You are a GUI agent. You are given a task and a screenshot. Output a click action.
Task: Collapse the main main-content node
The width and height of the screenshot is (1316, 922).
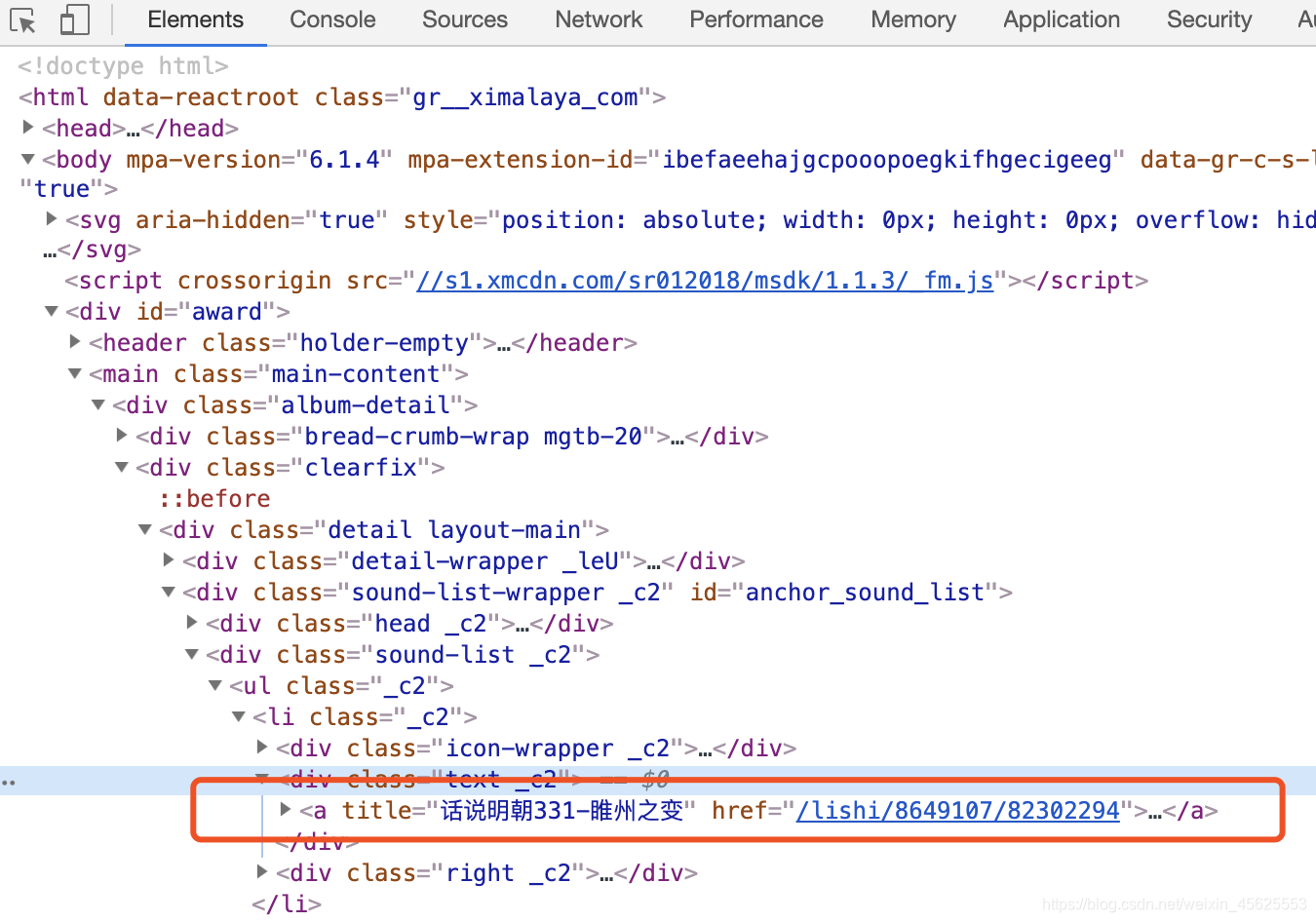tap(75, 373)
